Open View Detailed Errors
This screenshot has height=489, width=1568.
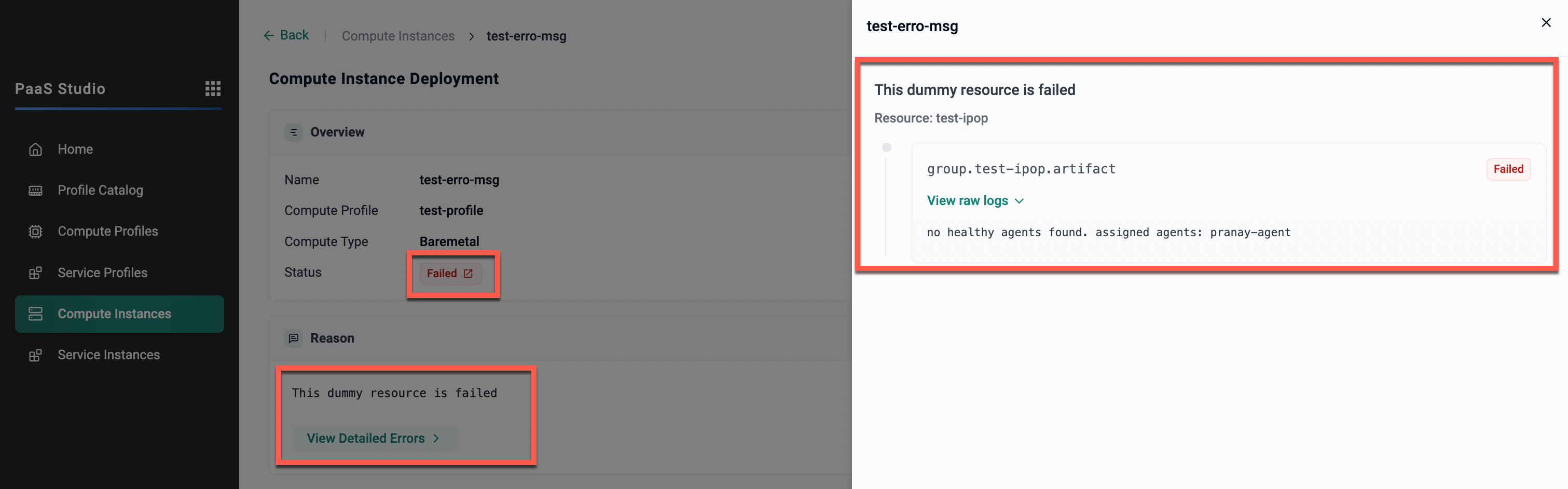(373, 439)
